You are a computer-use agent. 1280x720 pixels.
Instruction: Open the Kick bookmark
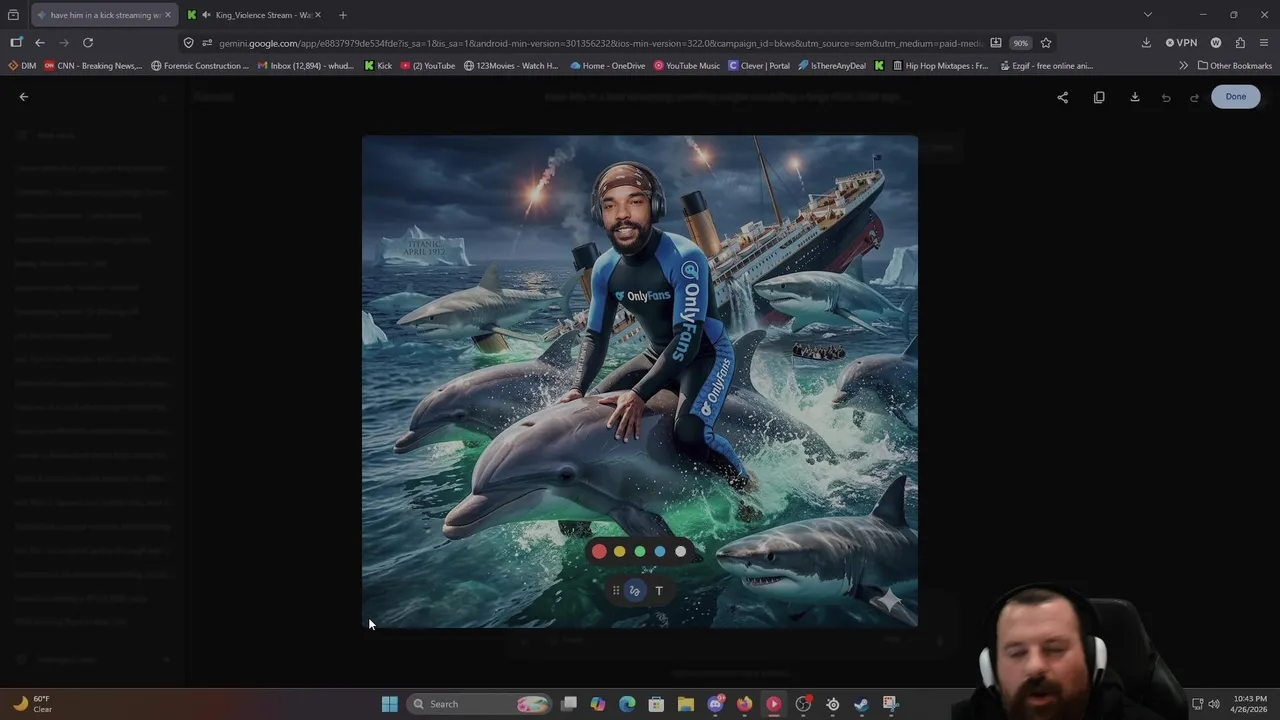pos(378,66)
